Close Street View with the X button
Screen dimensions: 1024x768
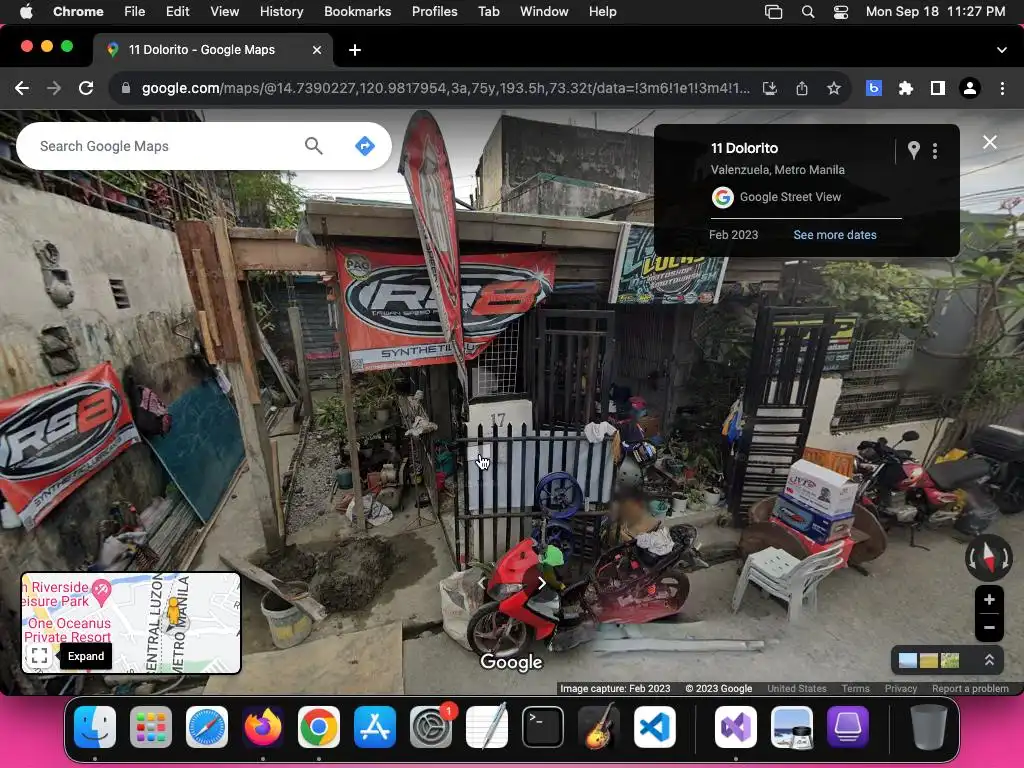tap(989, 142)
